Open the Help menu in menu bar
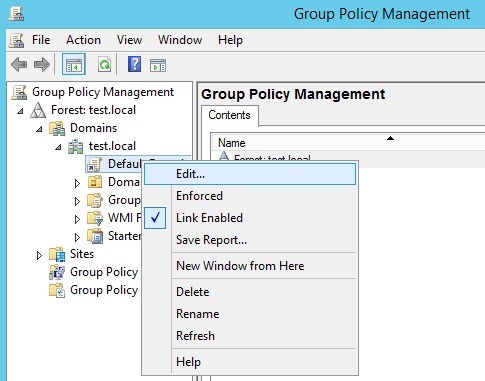Screen dimensions: 485x381 [x=230, y=40]
